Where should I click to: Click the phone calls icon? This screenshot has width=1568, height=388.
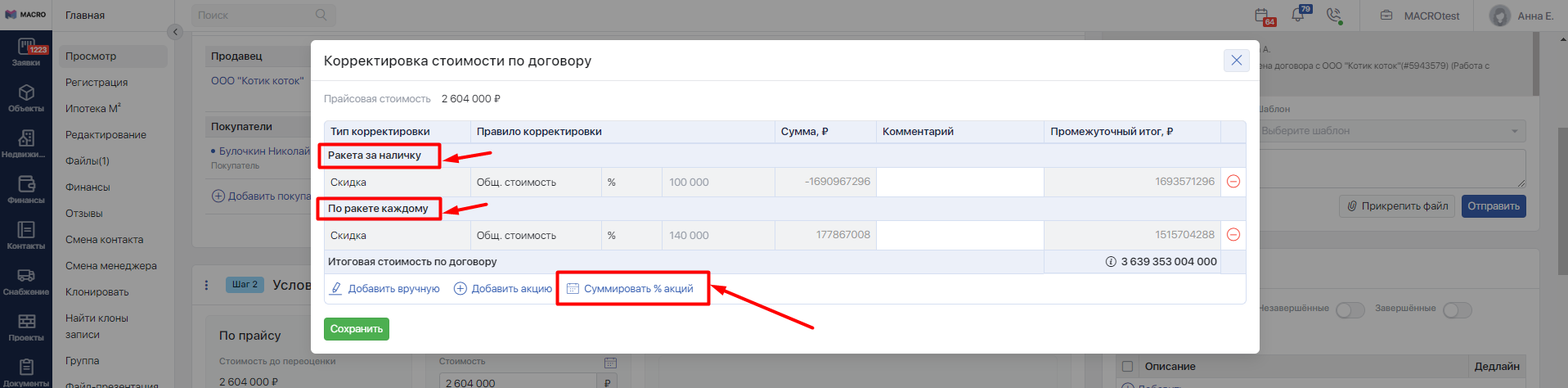click(x=1334, y=16)
